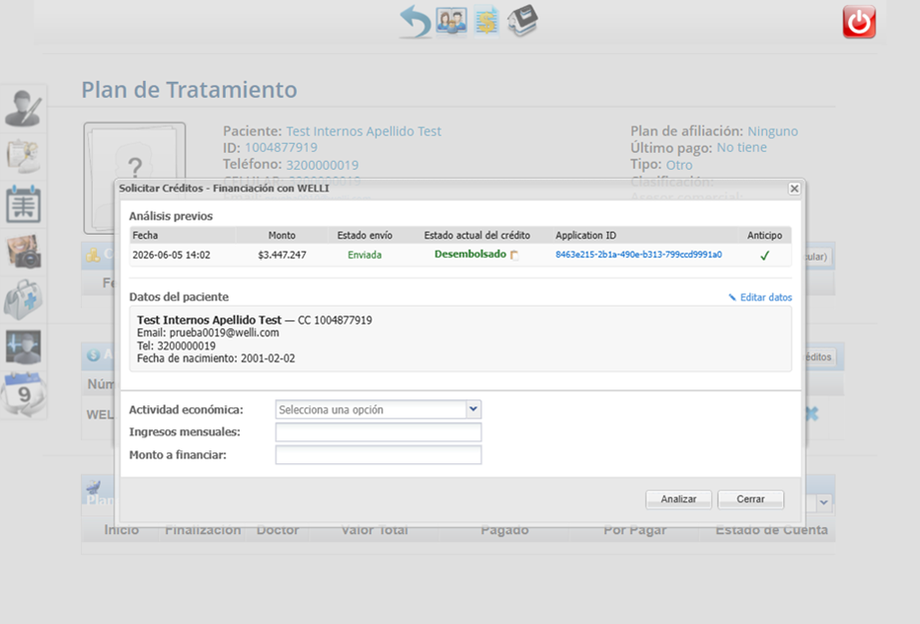Screen dimensions: 920x624
Task: Click the Ninguno affiliation plan value
Action: tap(773, 131)
